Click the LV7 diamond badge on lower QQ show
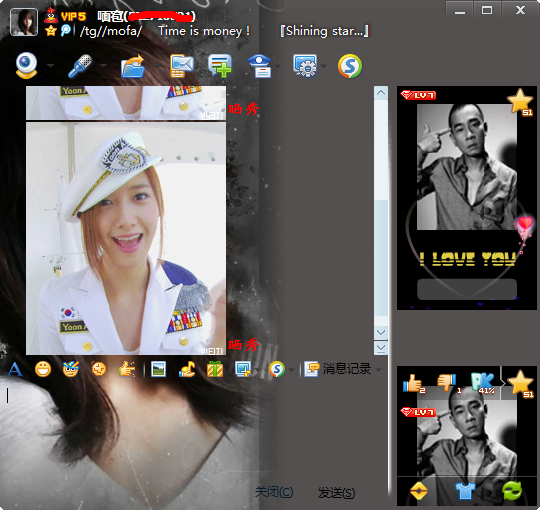This screenshot has height=510, width=540. 418,412
